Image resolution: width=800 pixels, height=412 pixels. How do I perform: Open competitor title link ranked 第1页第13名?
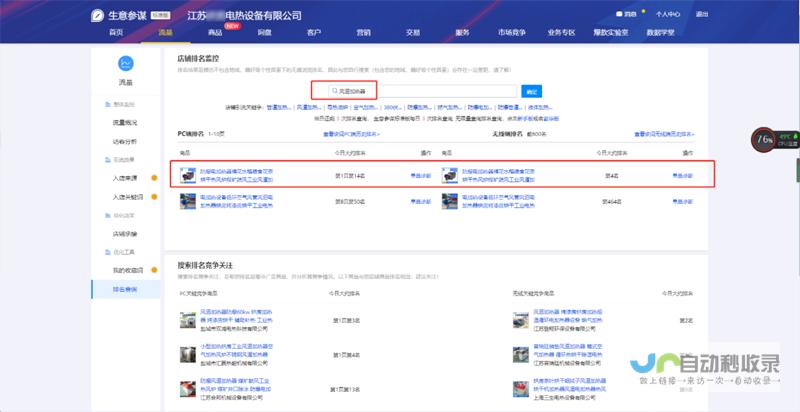(235, 384)
